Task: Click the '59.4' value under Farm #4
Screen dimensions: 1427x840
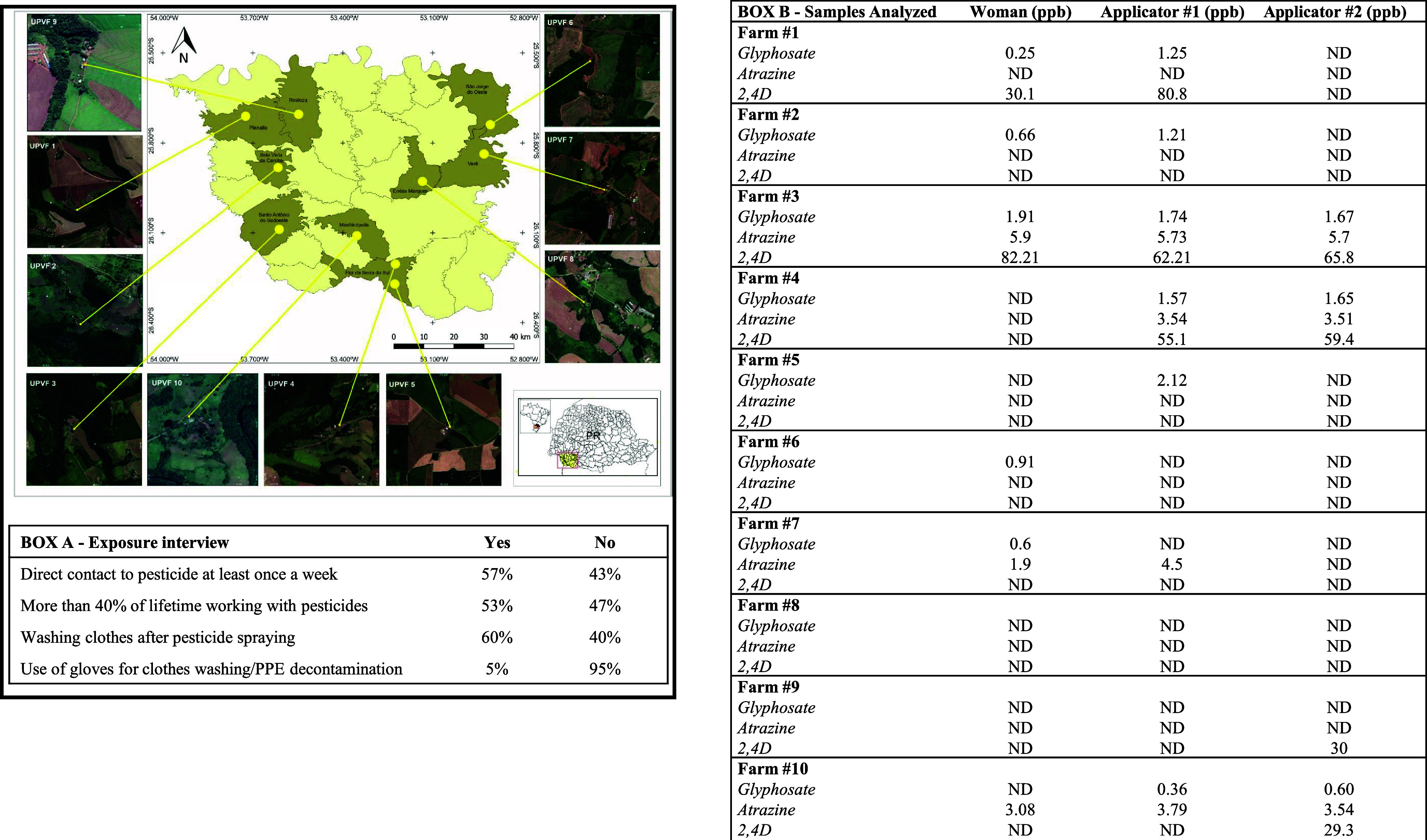Action: coord(1339,339)
